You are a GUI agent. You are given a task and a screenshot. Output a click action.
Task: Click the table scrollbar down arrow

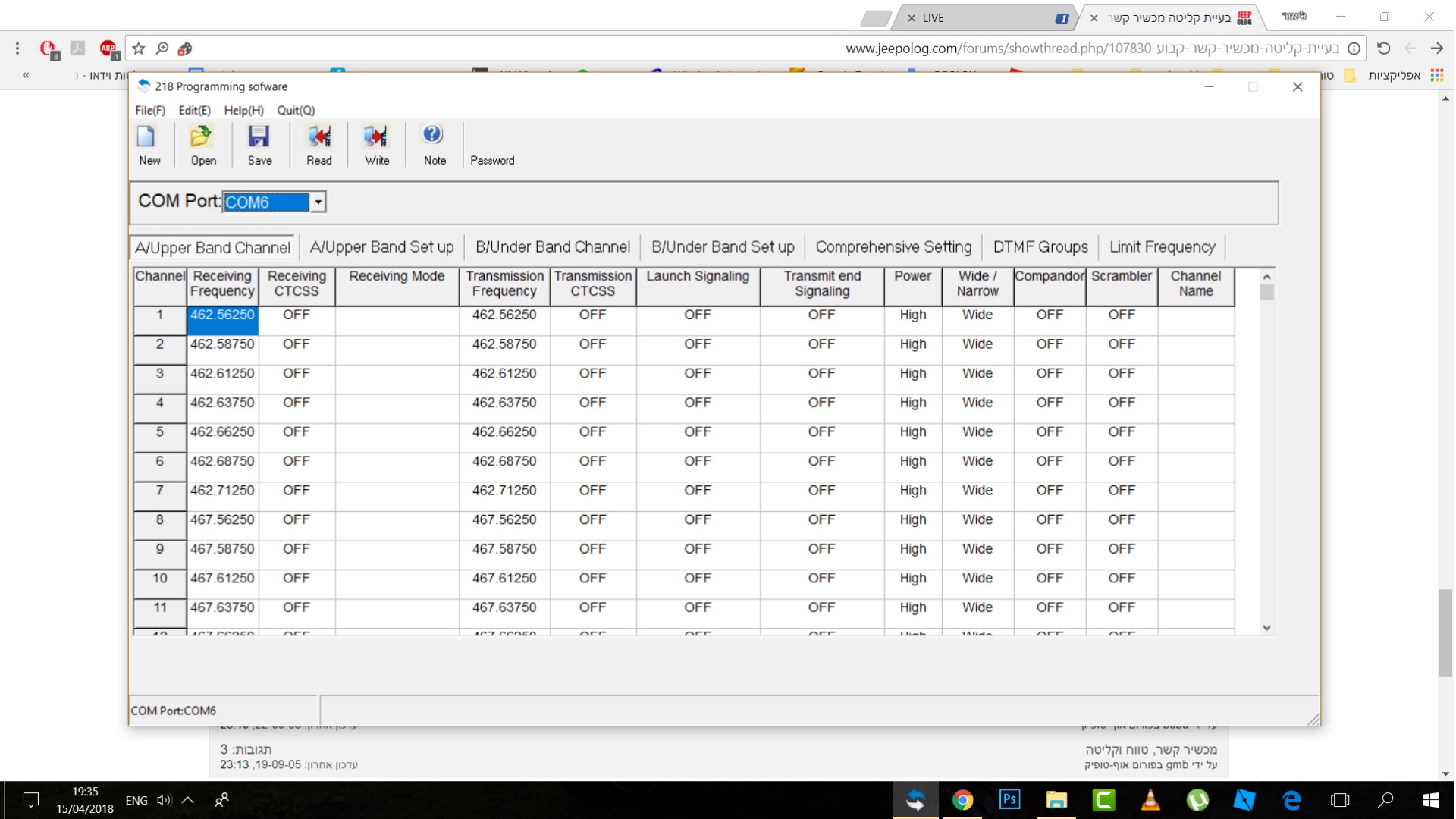pyautogui.click(x=1266, y=628)
